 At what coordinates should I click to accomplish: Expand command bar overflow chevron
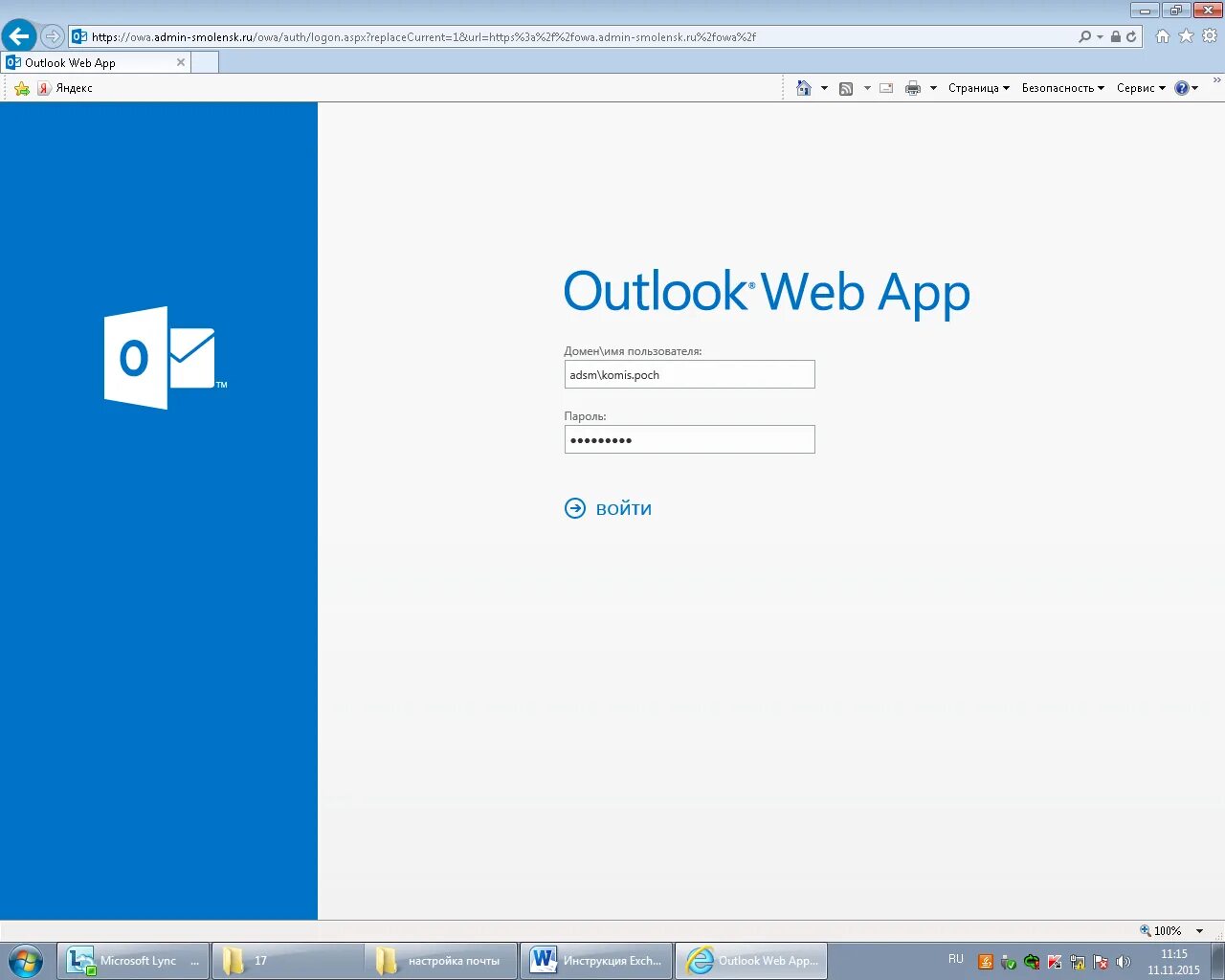click(1216, 81)
